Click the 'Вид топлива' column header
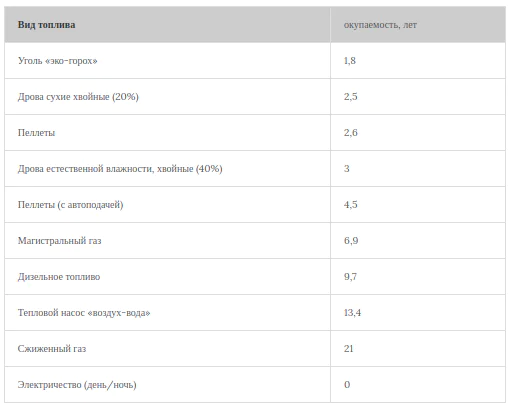The width and height of the screenshot is (512, 414). click(46, 25)
